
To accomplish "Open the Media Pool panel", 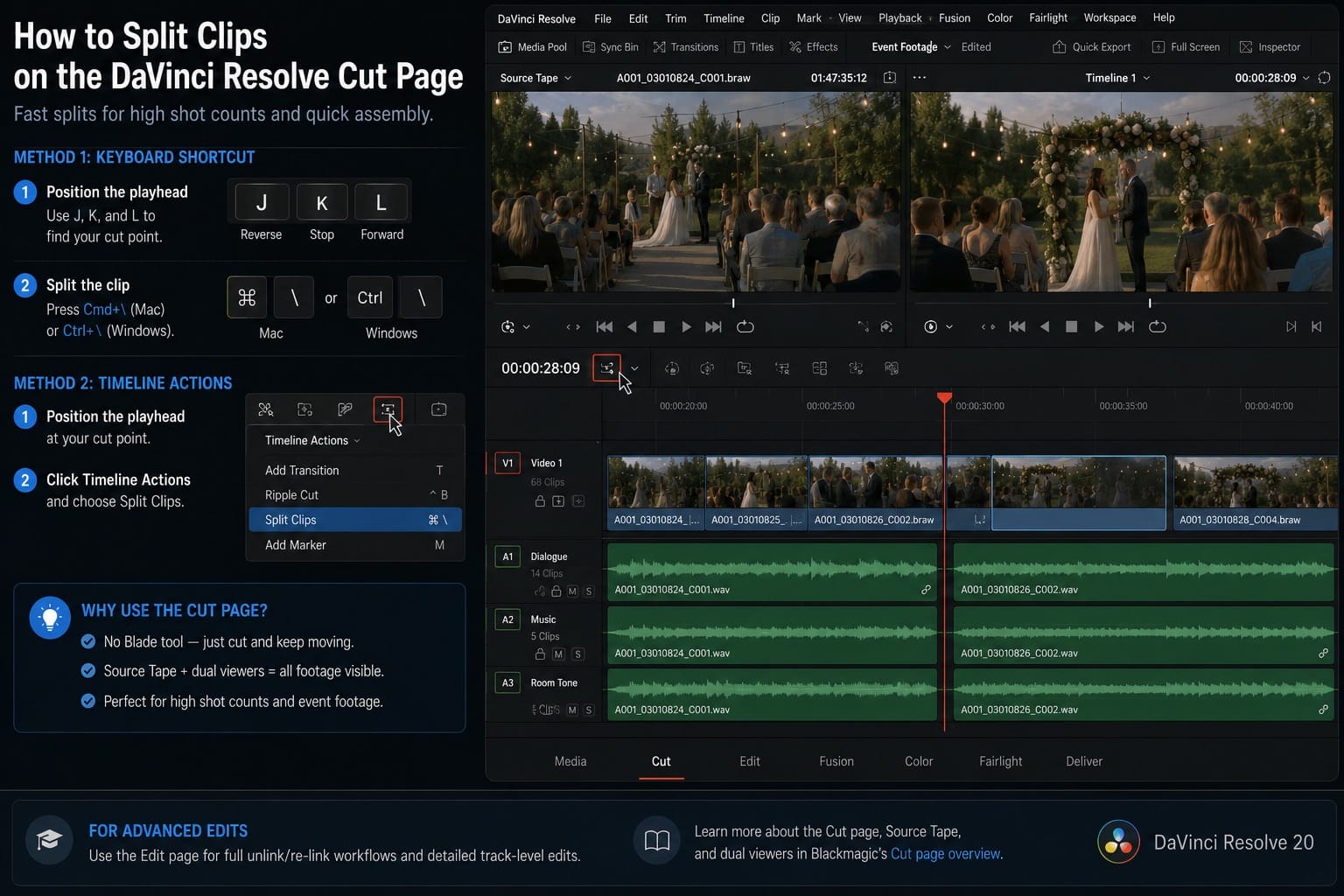I will coord(532,47).
